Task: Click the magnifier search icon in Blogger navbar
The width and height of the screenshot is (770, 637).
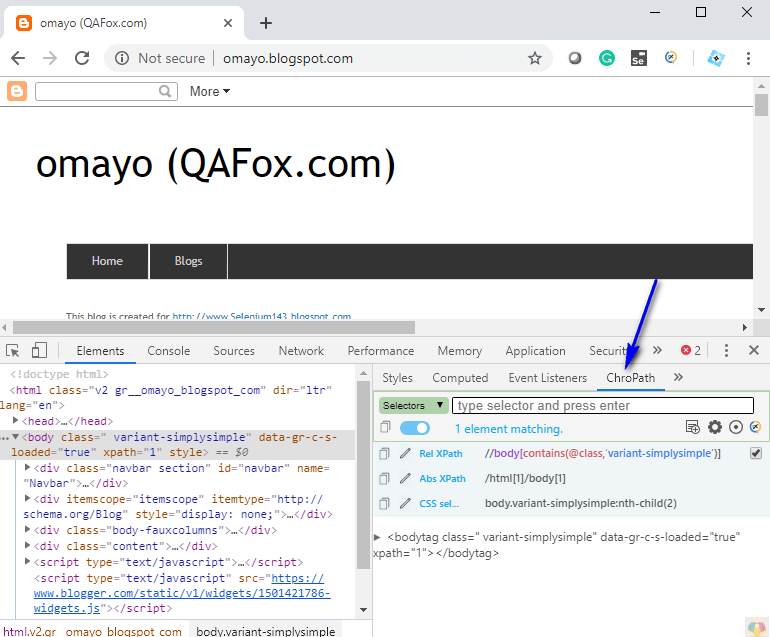Action: point(165,91)
